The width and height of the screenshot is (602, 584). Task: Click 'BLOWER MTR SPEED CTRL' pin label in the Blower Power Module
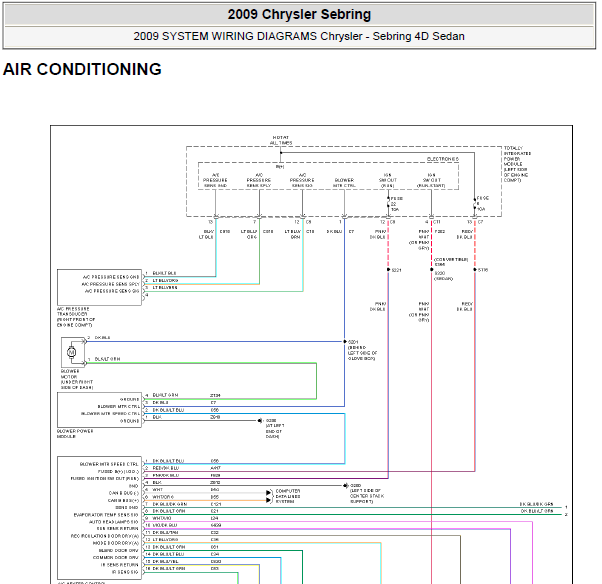pos(110,414)
